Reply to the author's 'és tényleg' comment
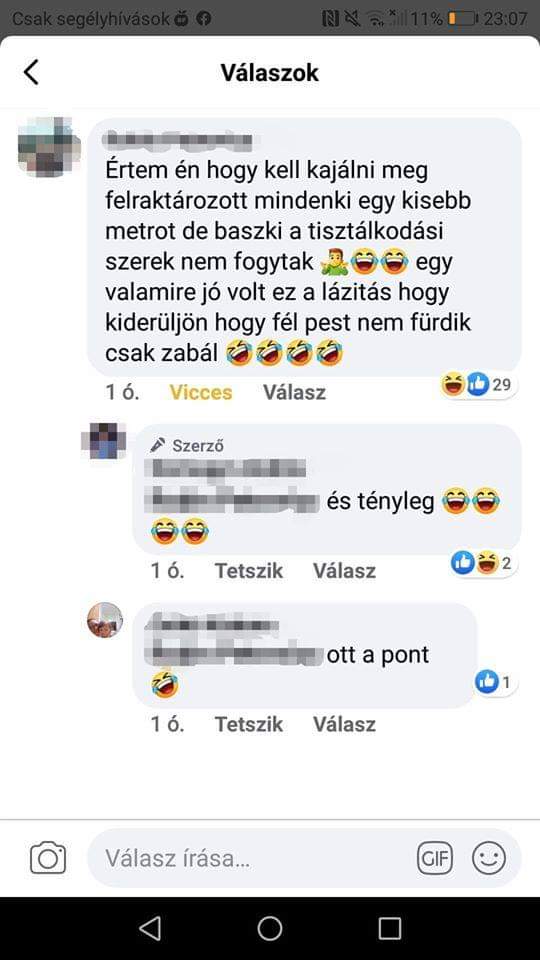 (344, 571)
